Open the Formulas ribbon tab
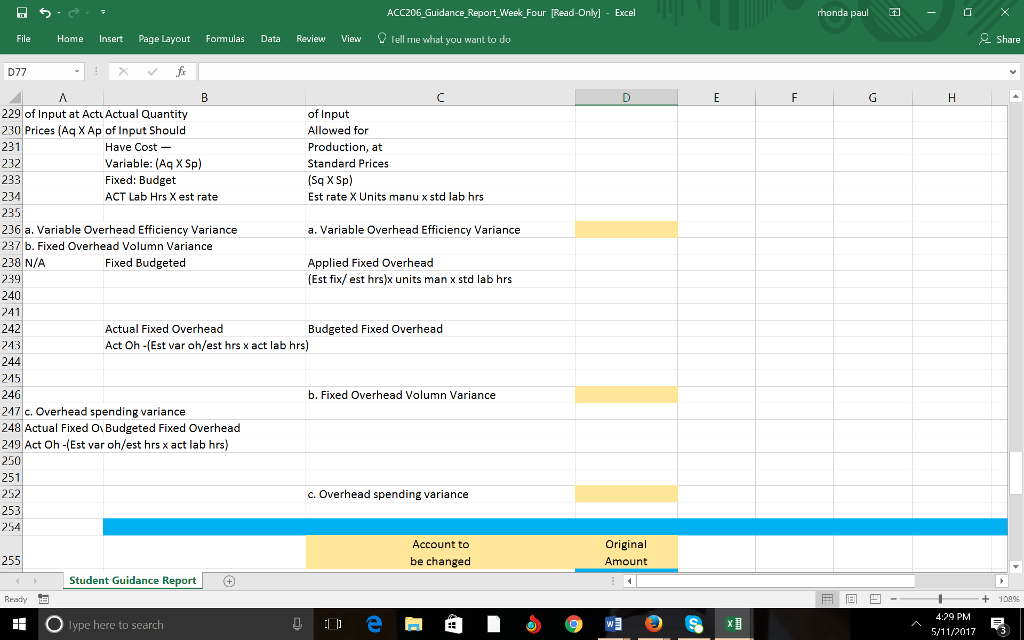The width and height of the screenshot is (1024, 640). point(225,39)
